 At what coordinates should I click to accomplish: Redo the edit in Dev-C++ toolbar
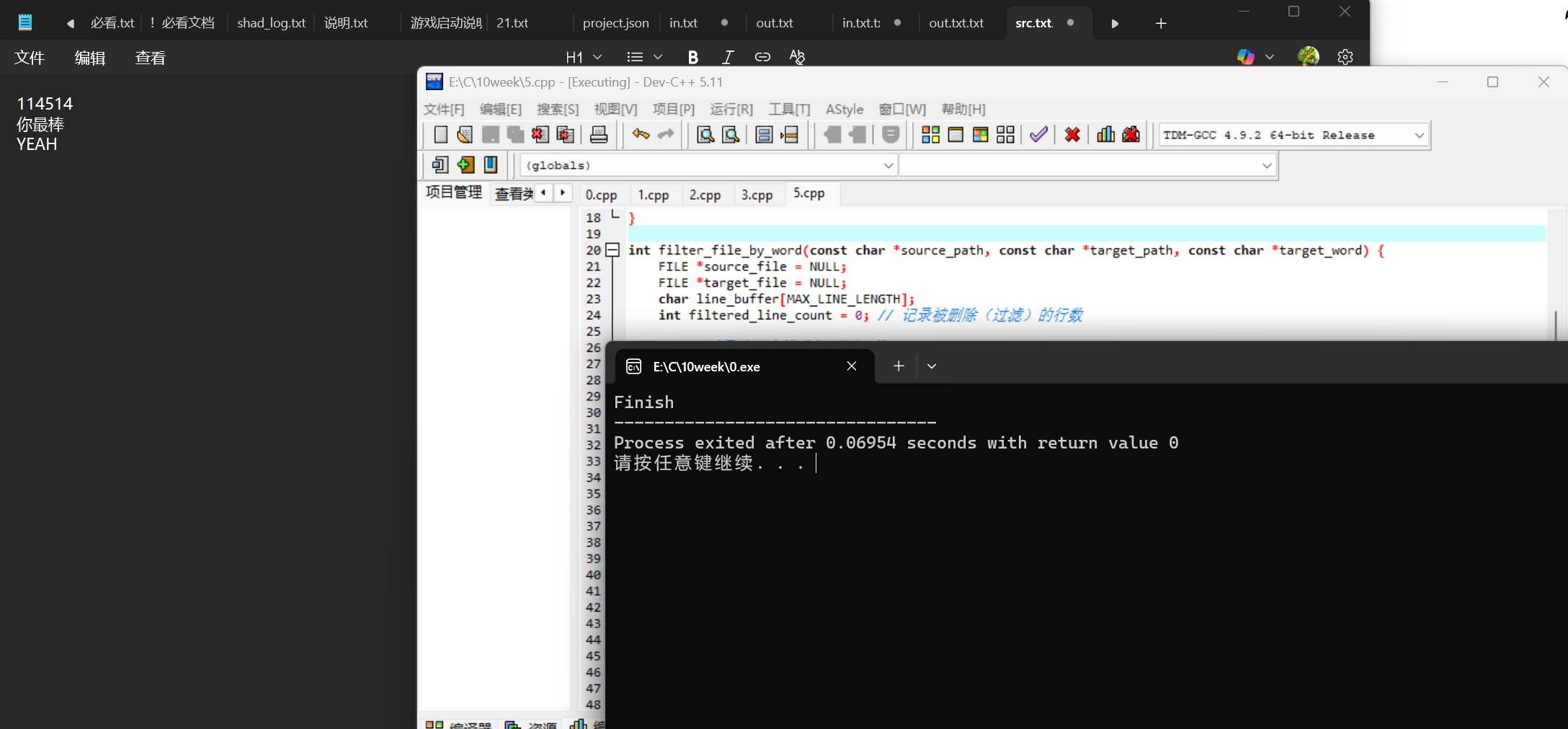666,135
